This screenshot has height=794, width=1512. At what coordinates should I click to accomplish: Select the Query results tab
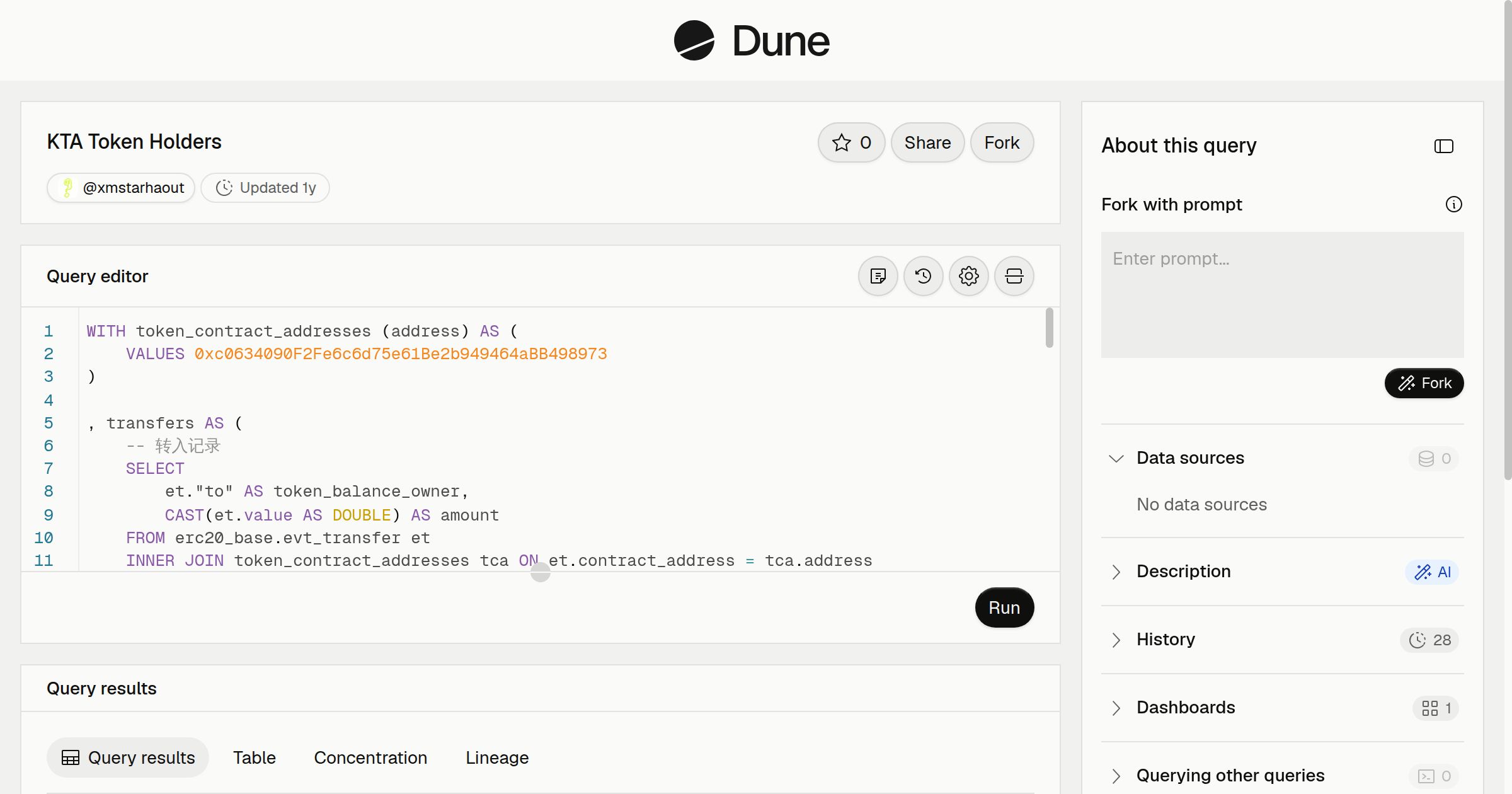tap(128, 757)
